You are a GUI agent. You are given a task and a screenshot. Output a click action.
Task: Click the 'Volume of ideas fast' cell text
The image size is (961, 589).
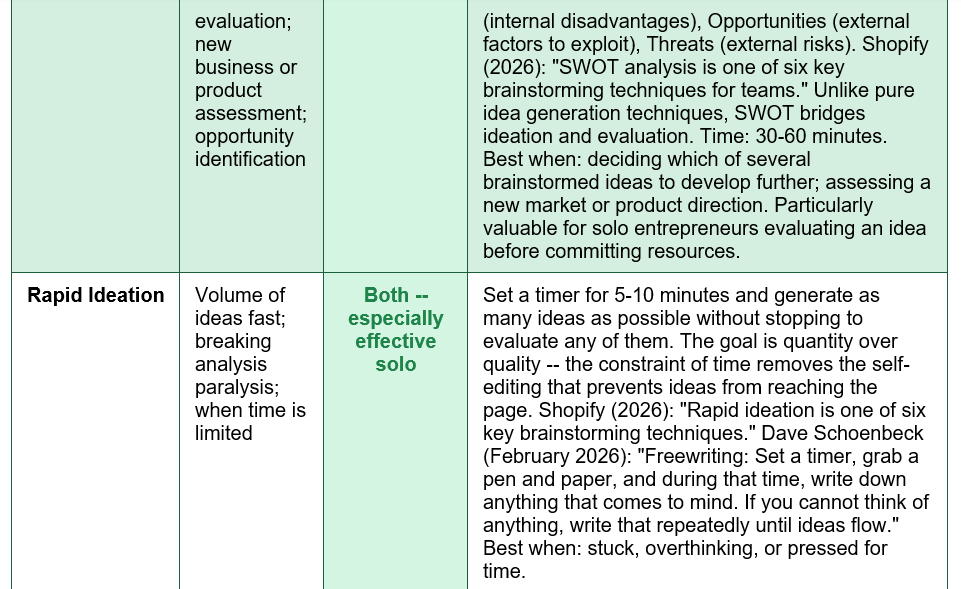coord(240,306)
